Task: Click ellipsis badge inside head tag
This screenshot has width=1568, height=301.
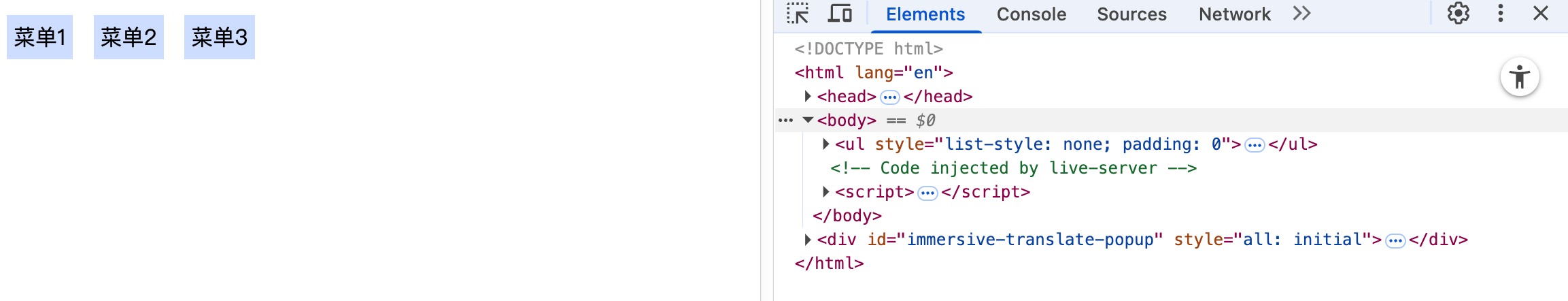Action: tap(889, 97)
